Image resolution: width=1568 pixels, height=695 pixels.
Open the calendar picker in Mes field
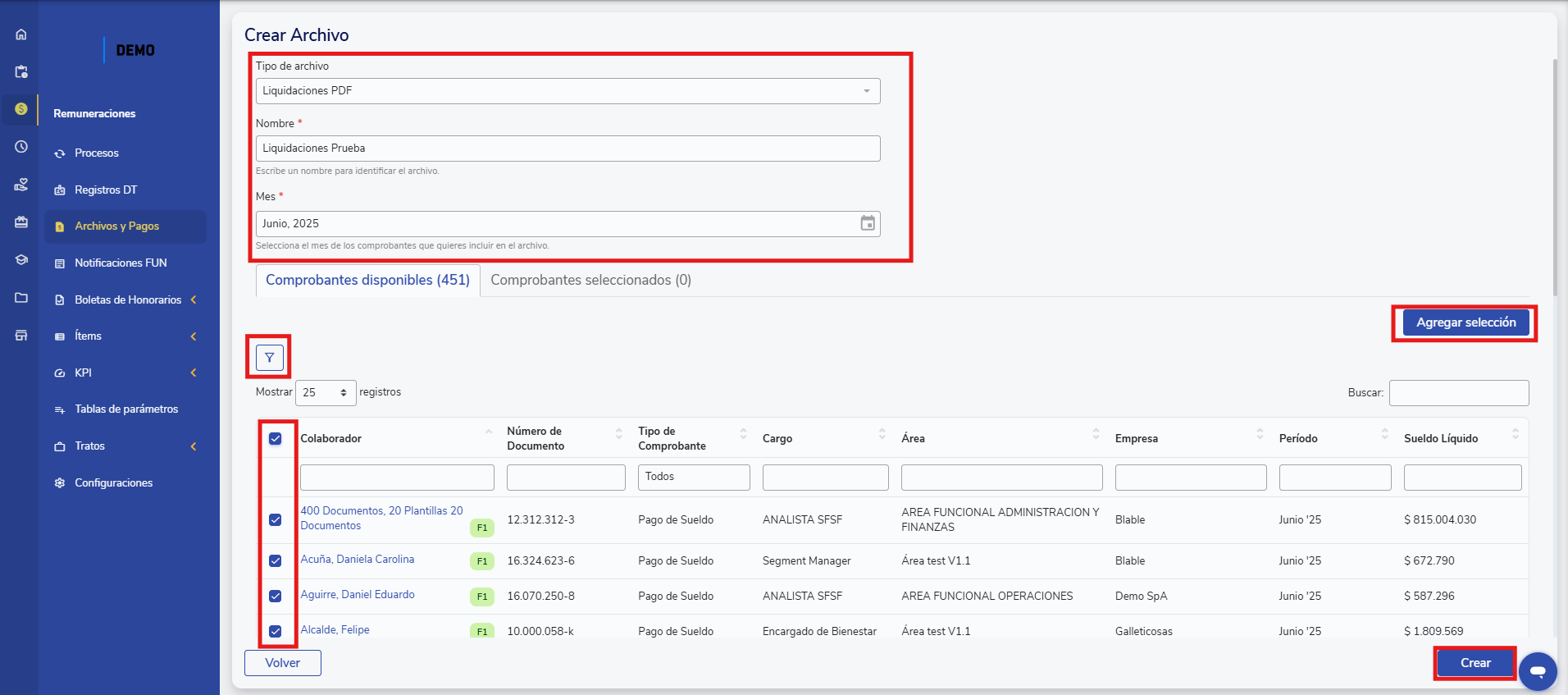pyautogui.click(x=867, y=223)
